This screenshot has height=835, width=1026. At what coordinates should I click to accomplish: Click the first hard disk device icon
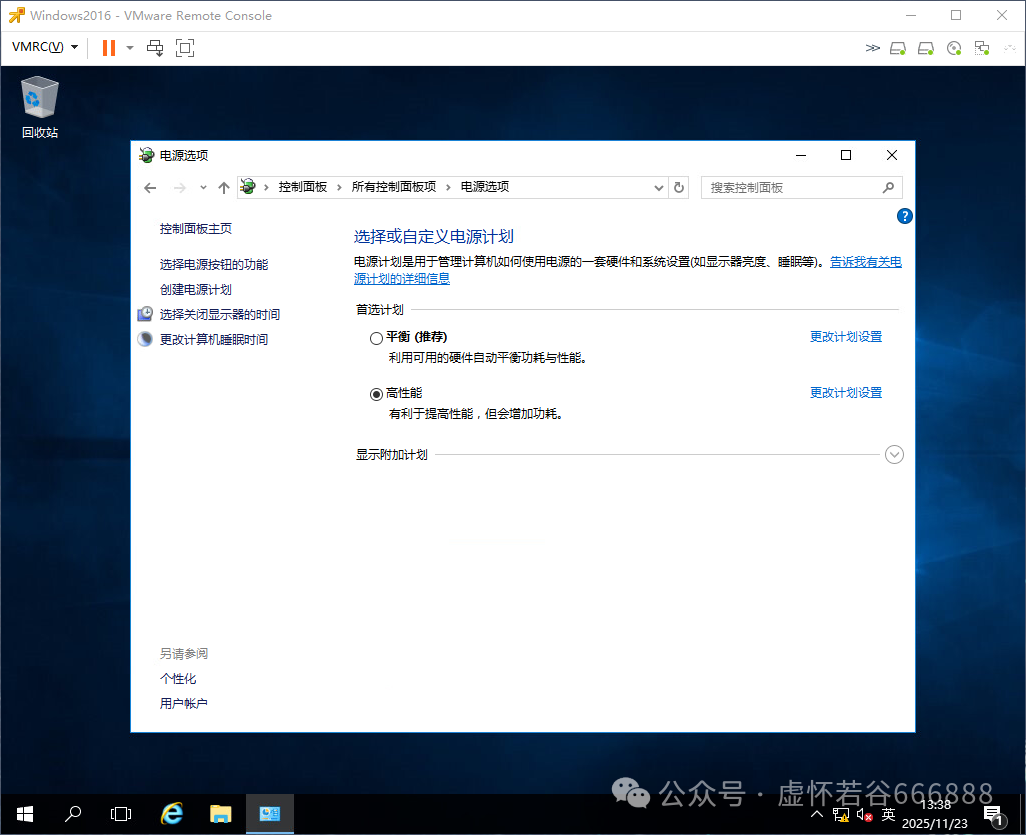(898, 48)
